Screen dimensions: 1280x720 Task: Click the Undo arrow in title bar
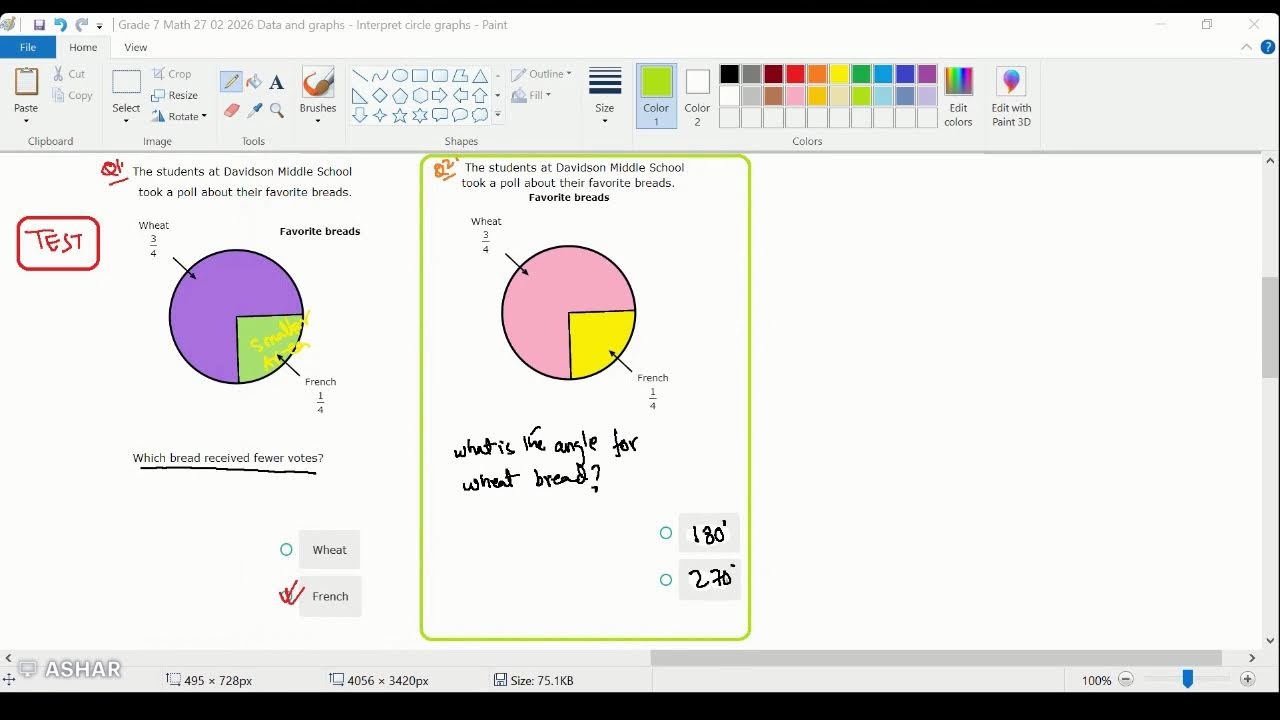point(60,24)
